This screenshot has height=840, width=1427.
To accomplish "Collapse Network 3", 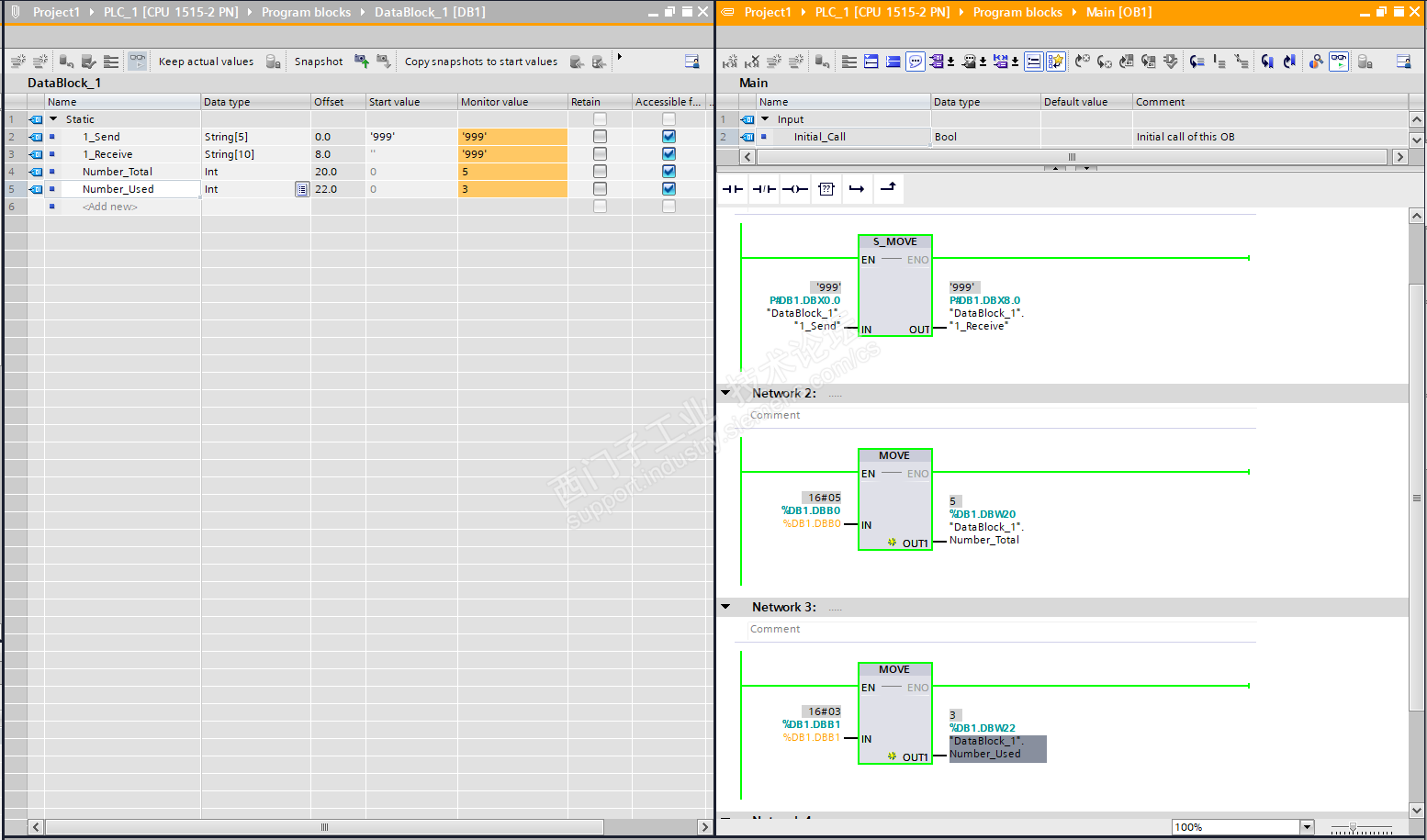I will tap(725, 607).
